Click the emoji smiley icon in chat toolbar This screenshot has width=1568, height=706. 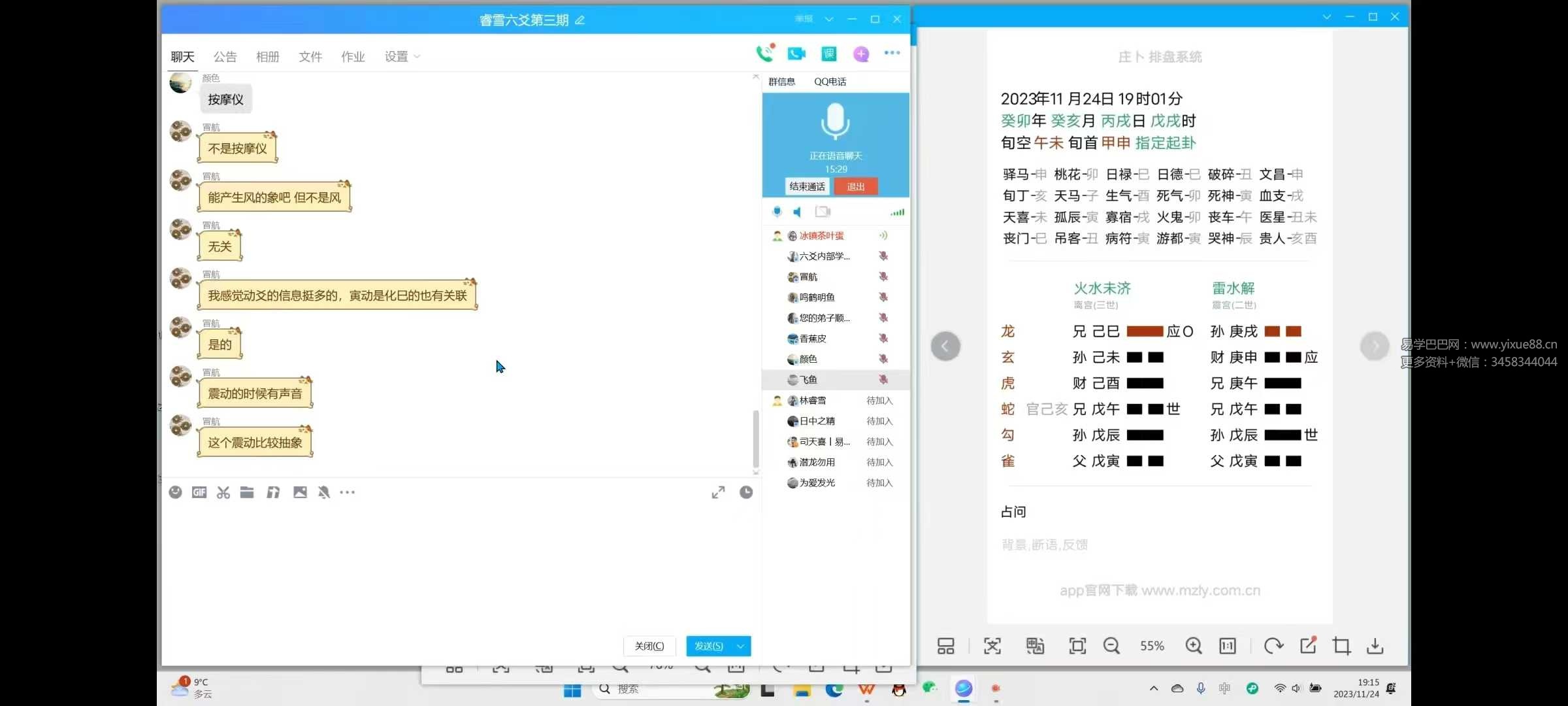click(175, 492)
